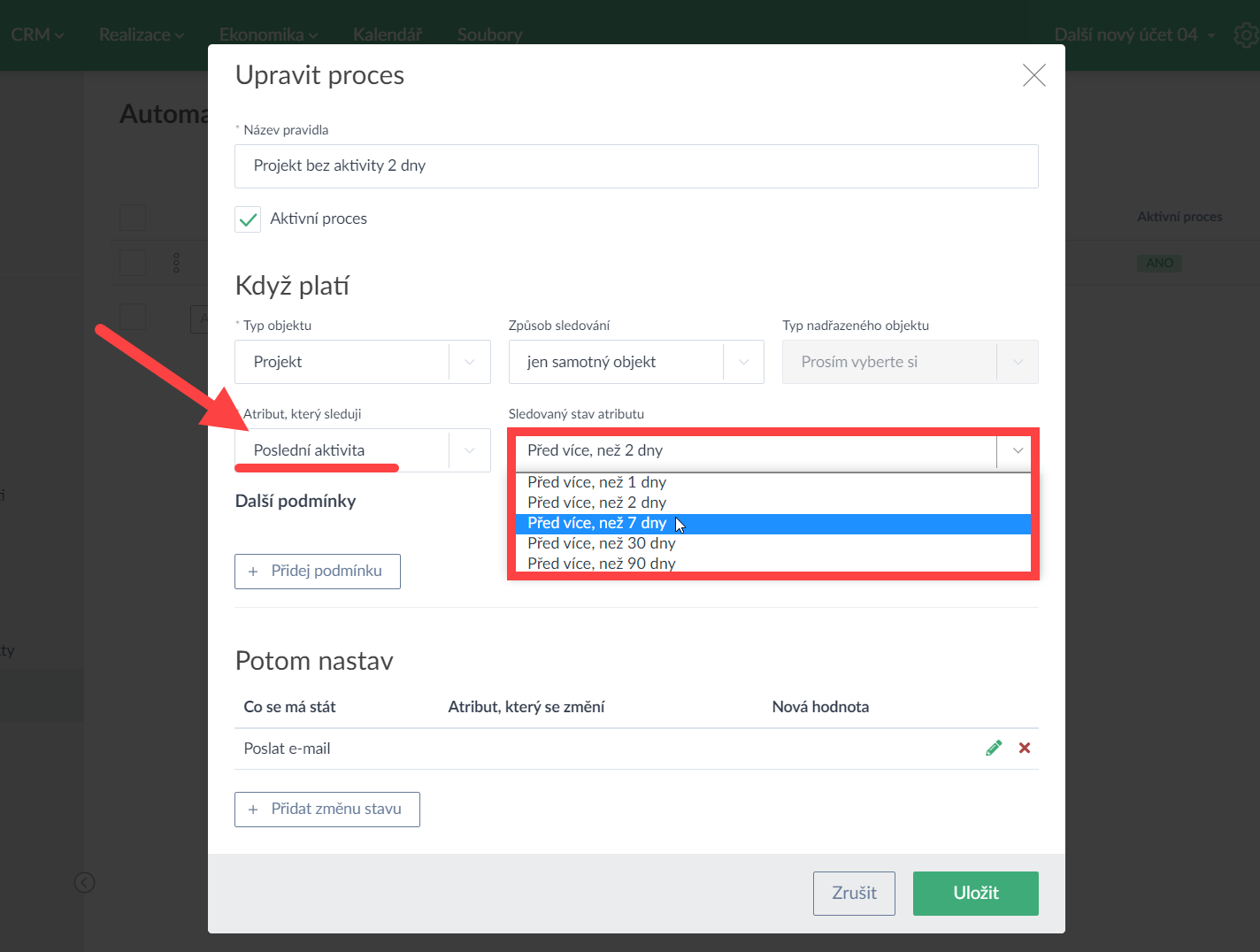Open the Atribut, který sleduji dropdown
Screen dimensions: 1260x952
pos(362,450)
